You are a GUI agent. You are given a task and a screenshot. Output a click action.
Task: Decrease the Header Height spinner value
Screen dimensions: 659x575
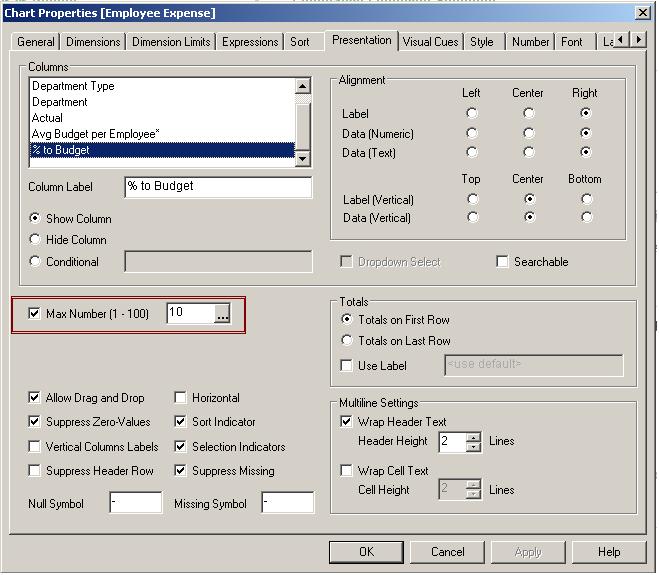(474, 446)
